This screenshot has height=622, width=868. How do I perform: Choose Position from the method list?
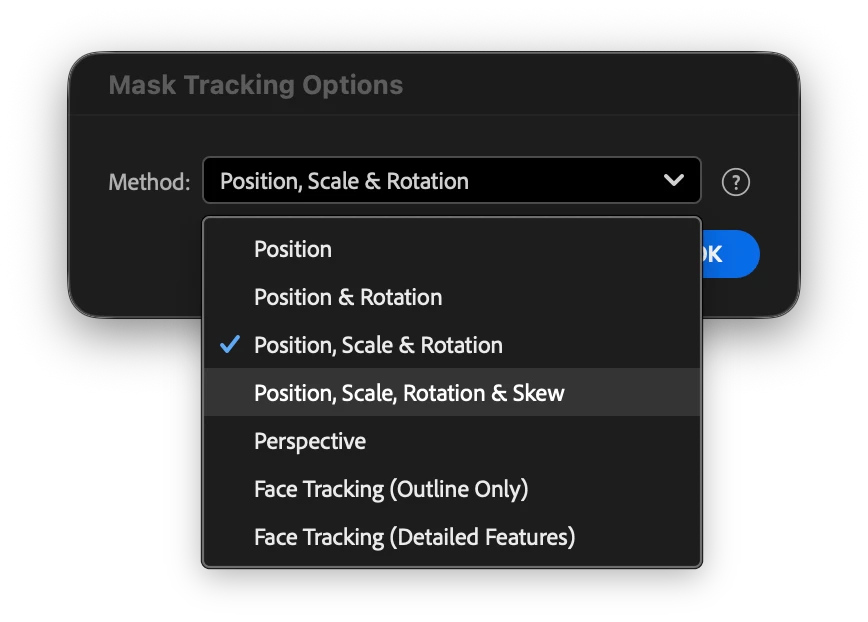[293, 249]
